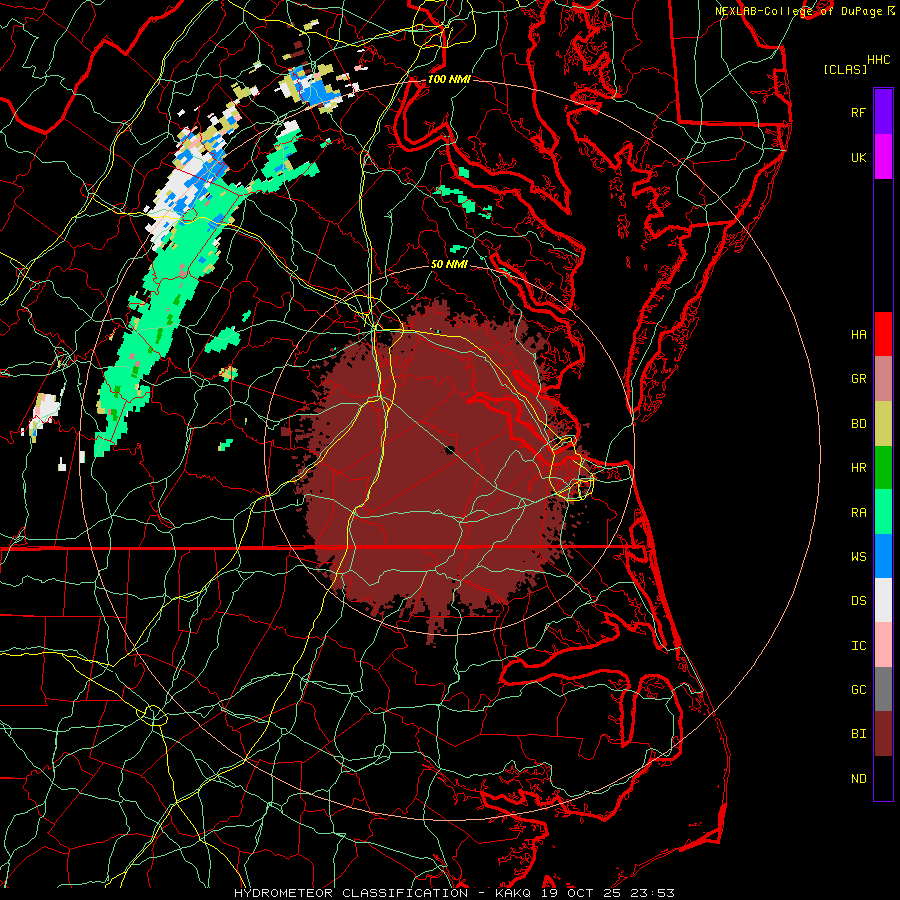Image resolution: width=900 pixels, height=900 pixels.
Task: Click the HR legend label
Action: tap(858, 468)
